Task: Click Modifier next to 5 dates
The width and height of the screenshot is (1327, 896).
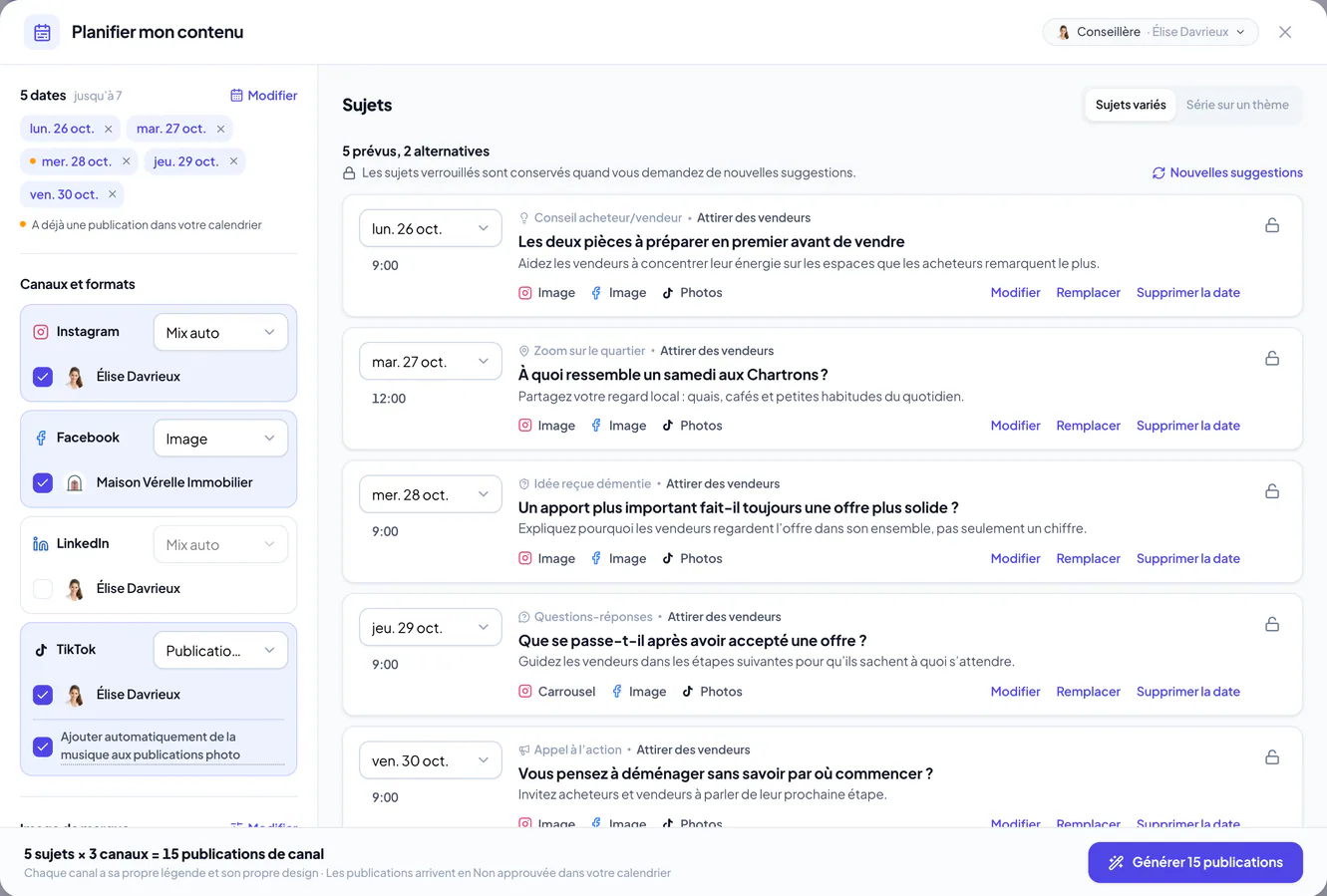Action: 264,96
